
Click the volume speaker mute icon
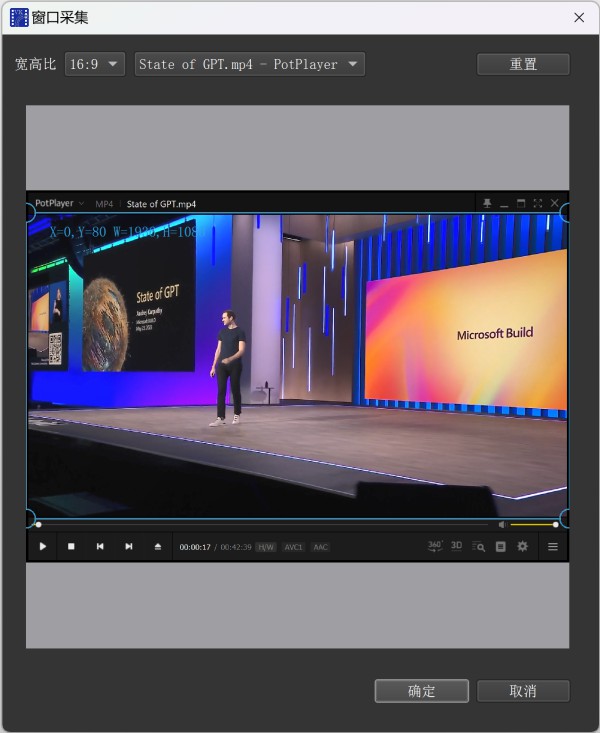coord(502,525)
